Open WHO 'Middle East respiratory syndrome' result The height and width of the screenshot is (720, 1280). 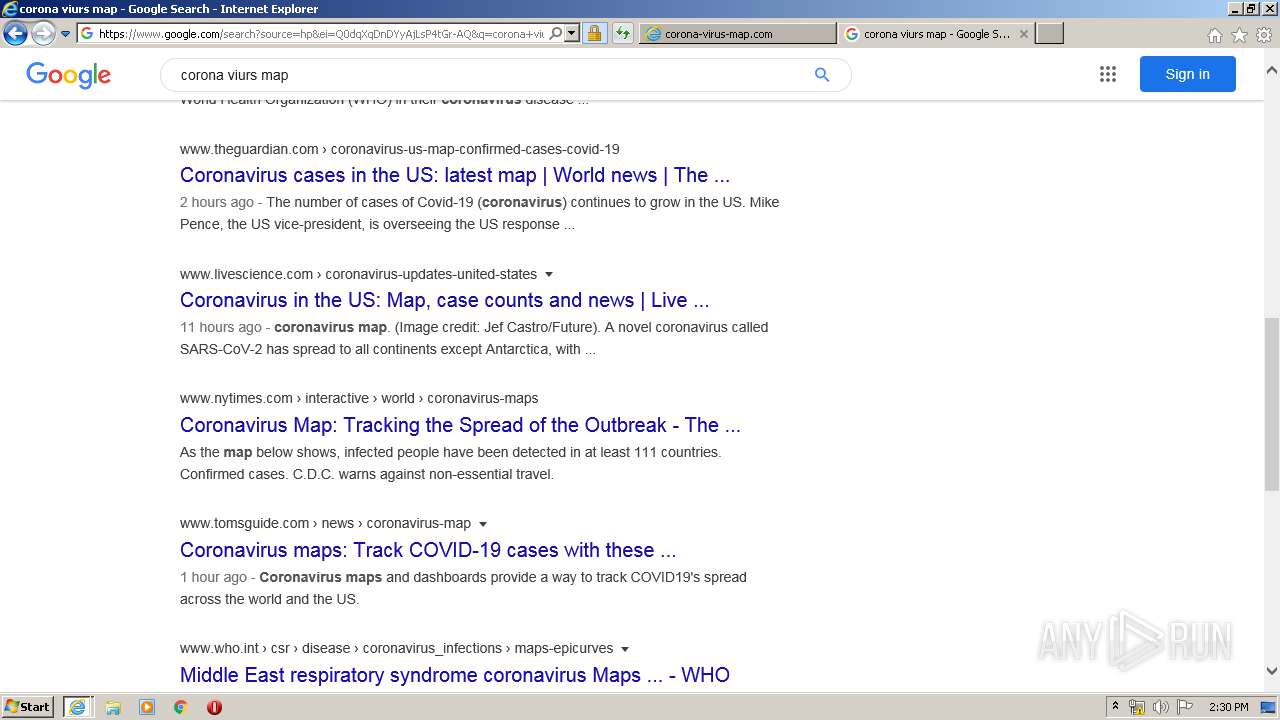tap(455, 675)
